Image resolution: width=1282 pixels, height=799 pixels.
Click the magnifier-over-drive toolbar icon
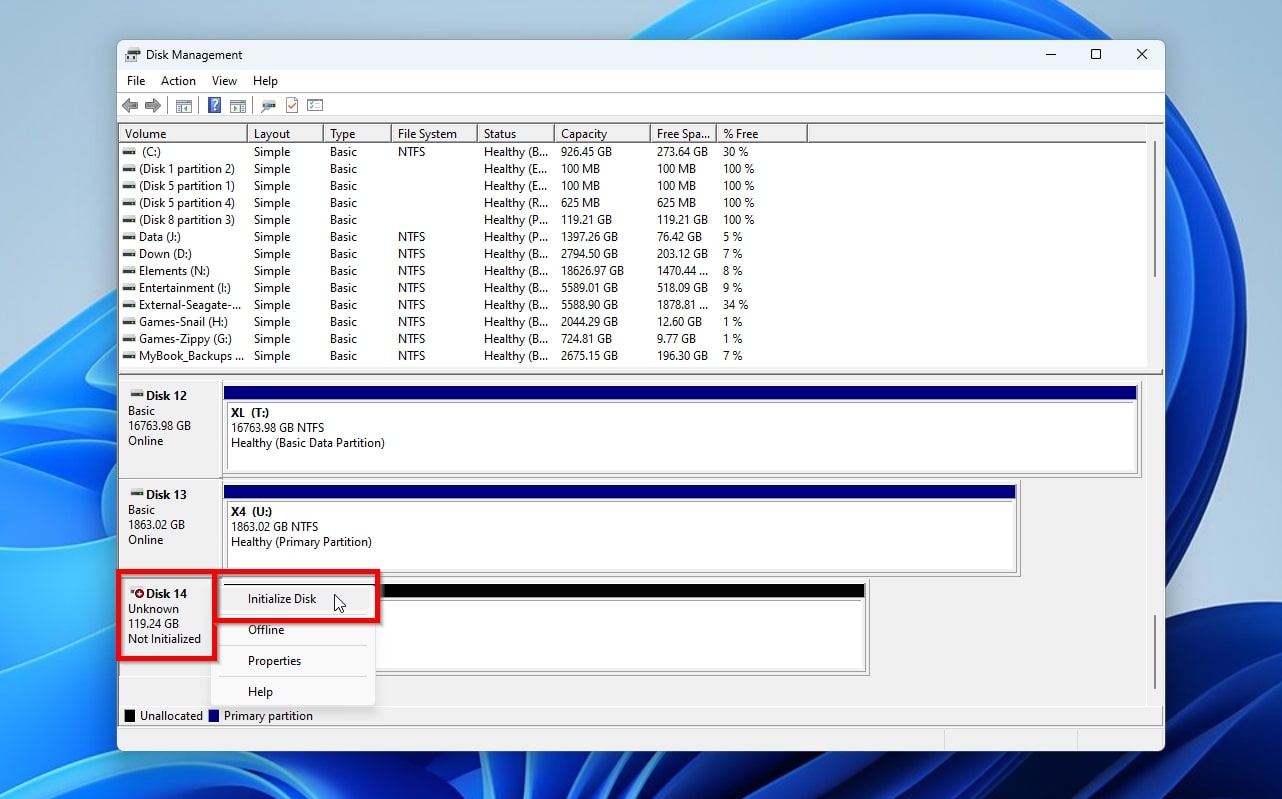pos(268,106)
